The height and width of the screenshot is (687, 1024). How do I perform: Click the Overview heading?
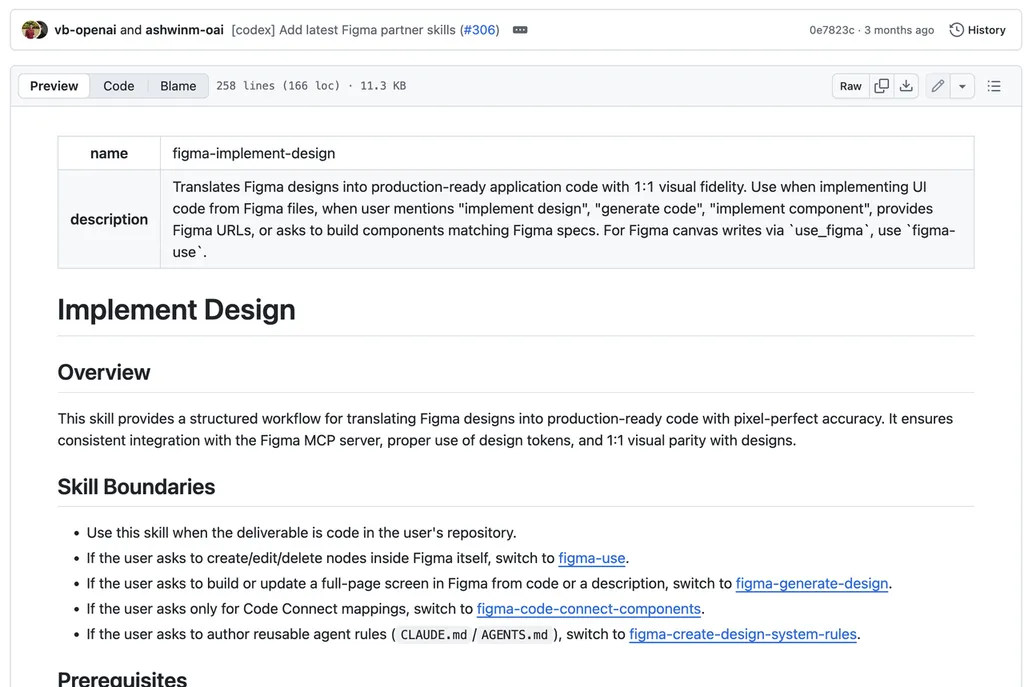[104, 372]
